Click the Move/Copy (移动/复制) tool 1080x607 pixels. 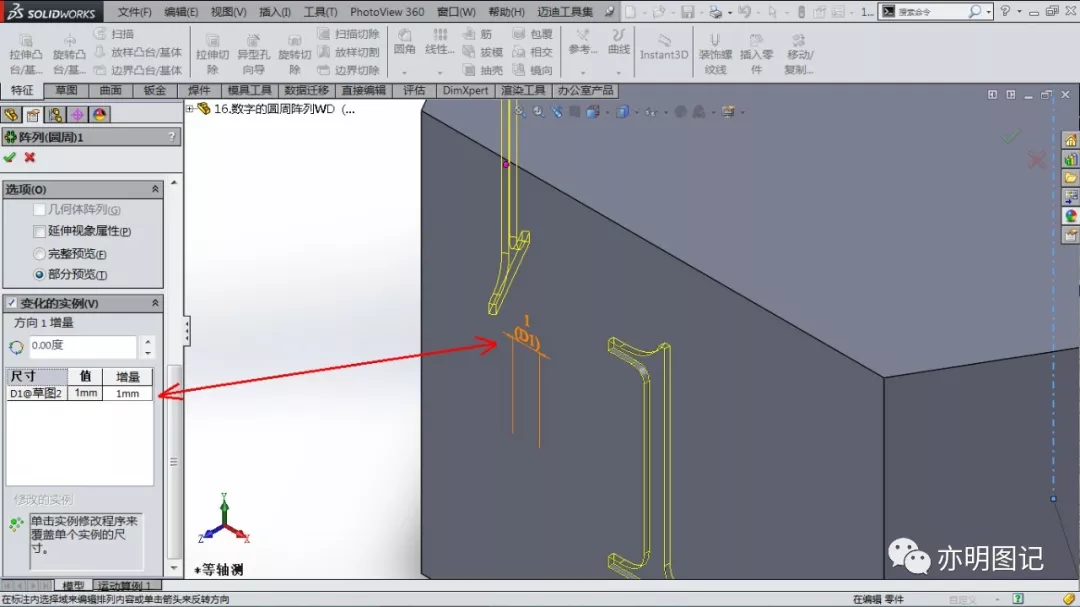pyautogui.click(x=798, y=53)
